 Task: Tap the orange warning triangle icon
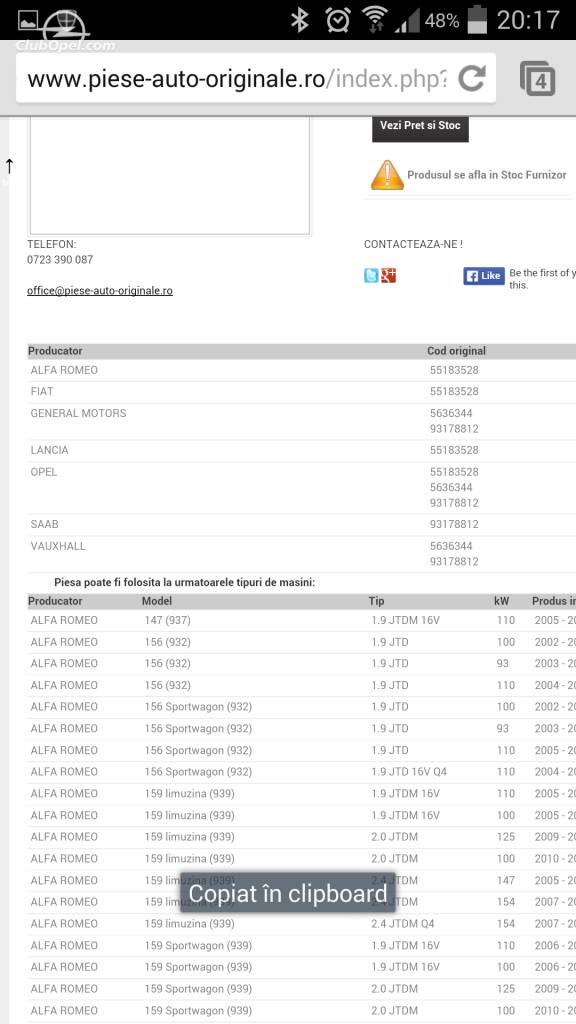(387, 175)
